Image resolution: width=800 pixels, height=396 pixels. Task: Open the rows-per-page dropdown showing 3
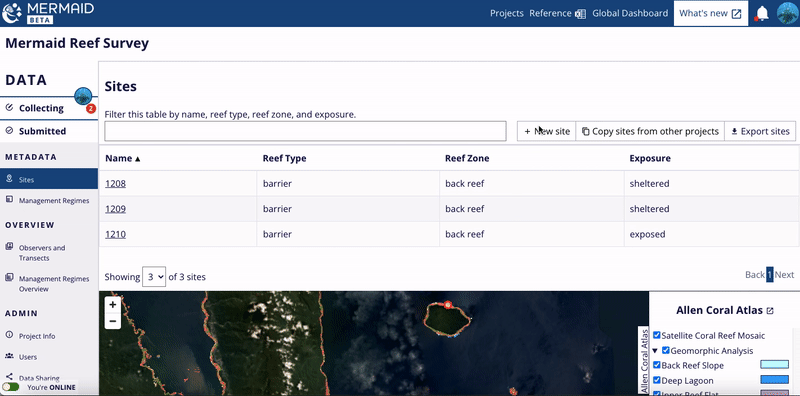(154, 277)
